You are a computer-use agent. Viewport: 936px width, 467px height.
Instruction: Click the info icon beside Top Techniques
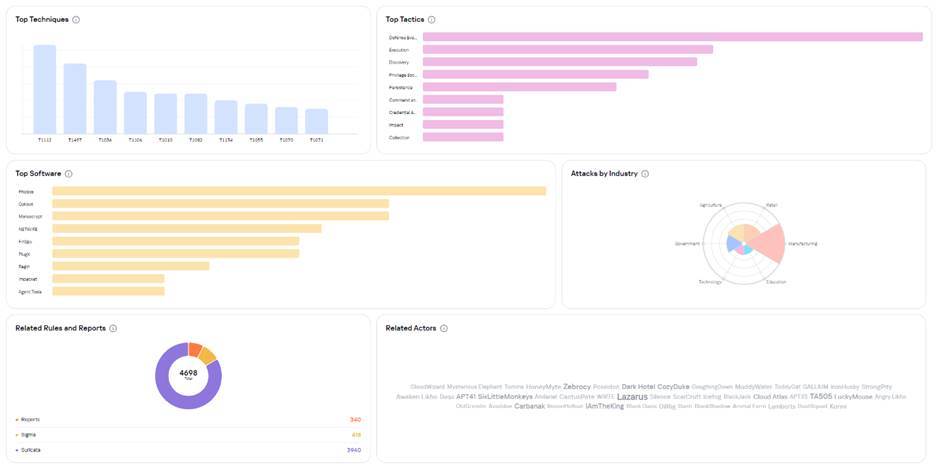(x=76, y=20)
